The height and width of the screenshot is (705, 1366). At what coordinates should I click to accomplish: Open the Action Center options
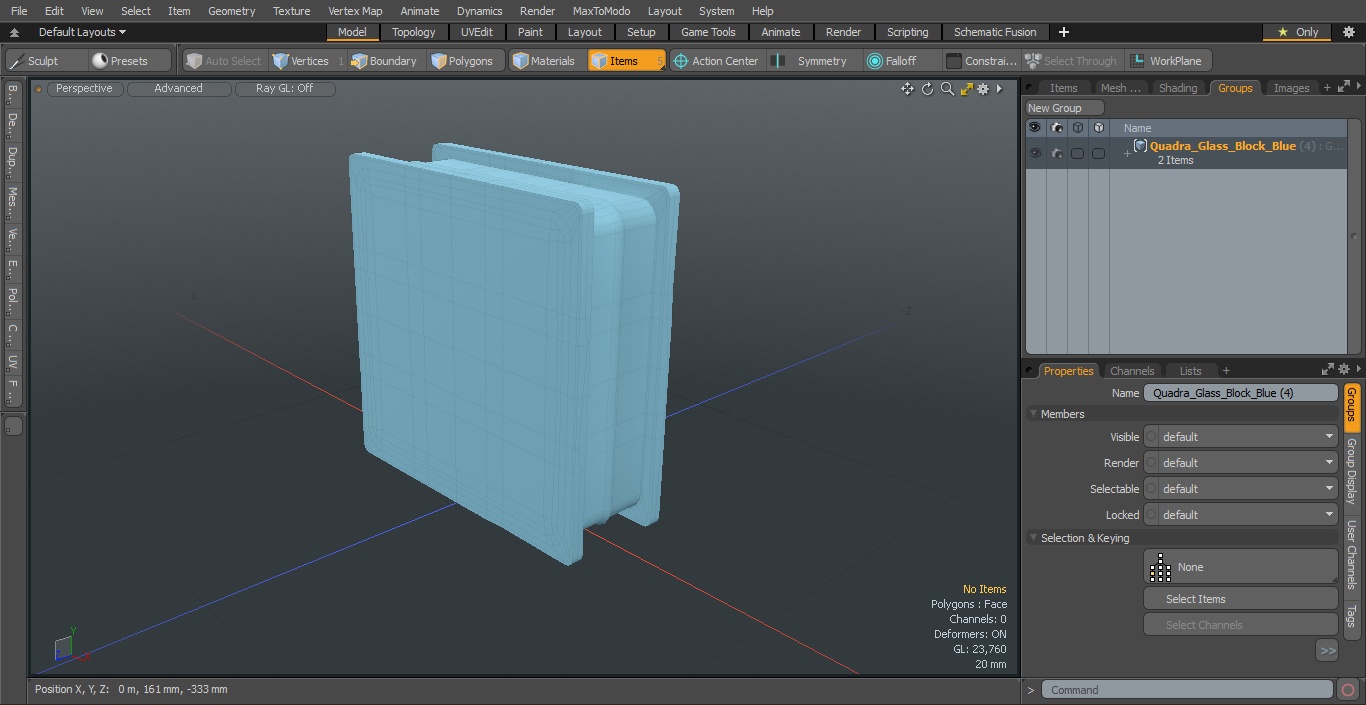pyautogui.click(x=717, y=61)
